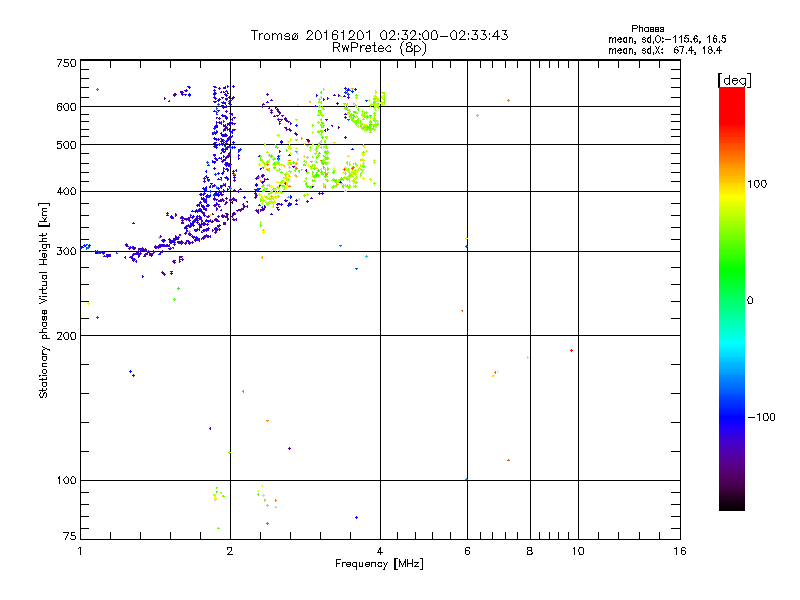Click the isolated red data point near 10 MHz

coord(571,351)
